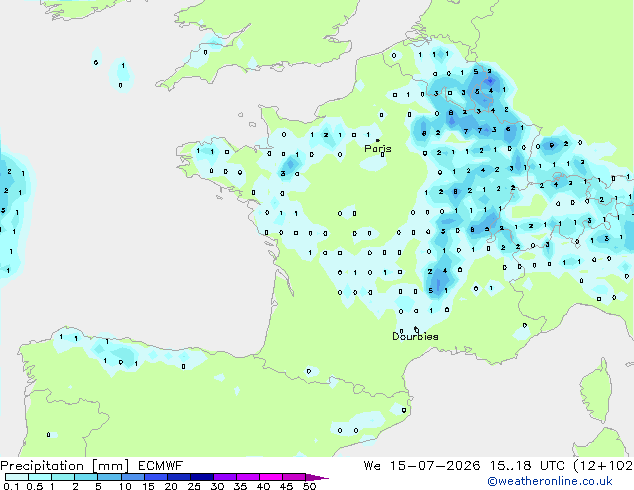The height and width of the screenshot is (490, 634).
Task: Click the word Precipitation in the title
Action: pyautogui.click(x=42, y=466)
